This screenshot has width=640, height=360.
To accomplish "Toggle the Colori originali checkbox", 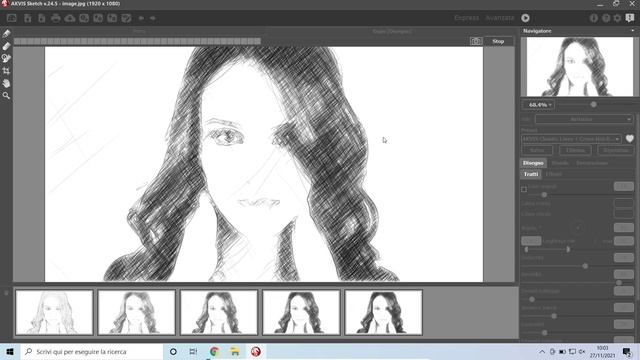I will pyautogui.click(x=524, y=189).
